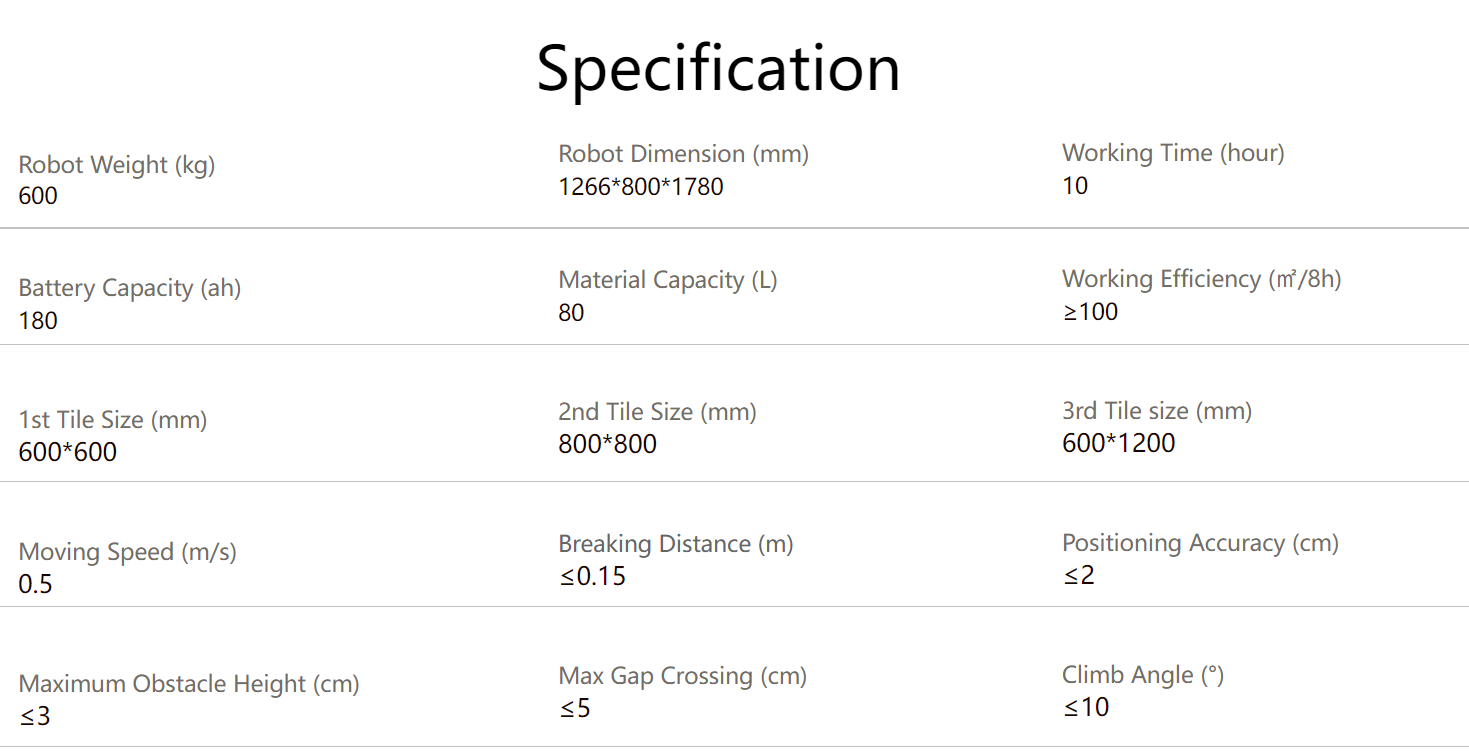Screen dimensions: 1469x751
Task: Click the Max Gap Crossing (cm) label
Action: tap(682, 676)
